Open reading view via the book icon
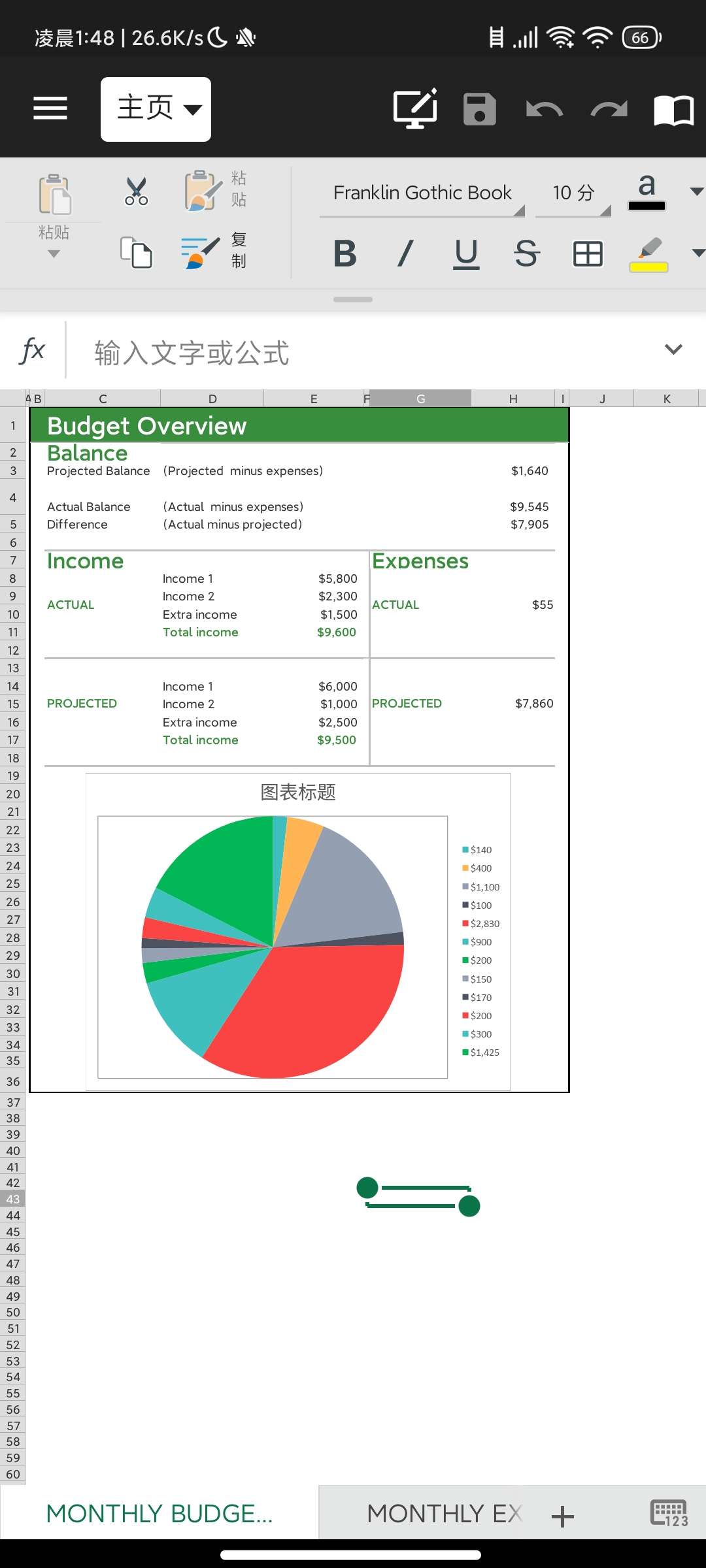This screenshot has width=706, height=1568. (x=674, y=110)
